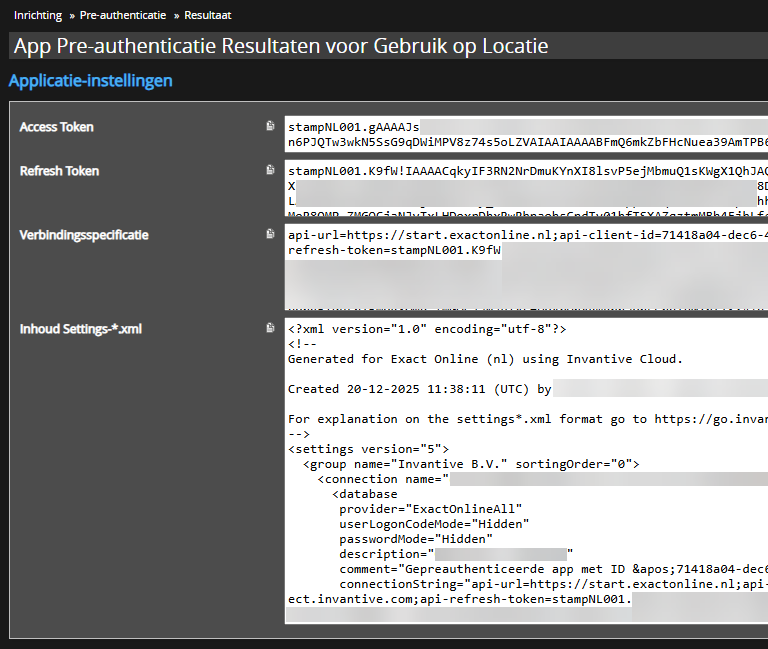Click the Access Token label
768x649 pixels.
tap(57, 127)
